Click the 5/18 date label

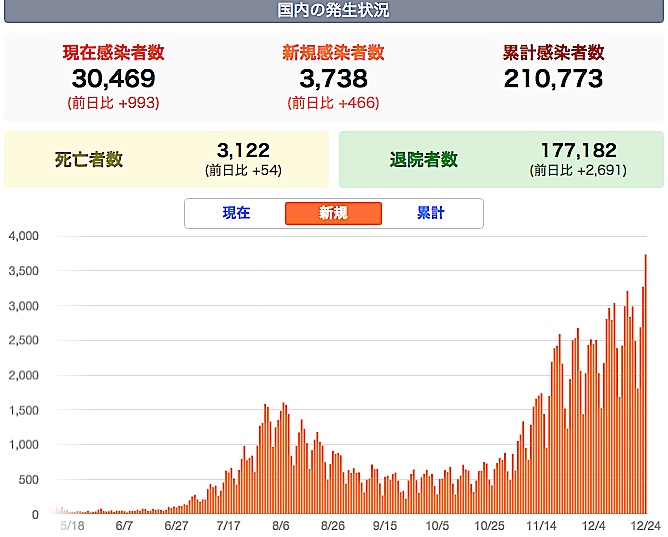coord(72,526)
